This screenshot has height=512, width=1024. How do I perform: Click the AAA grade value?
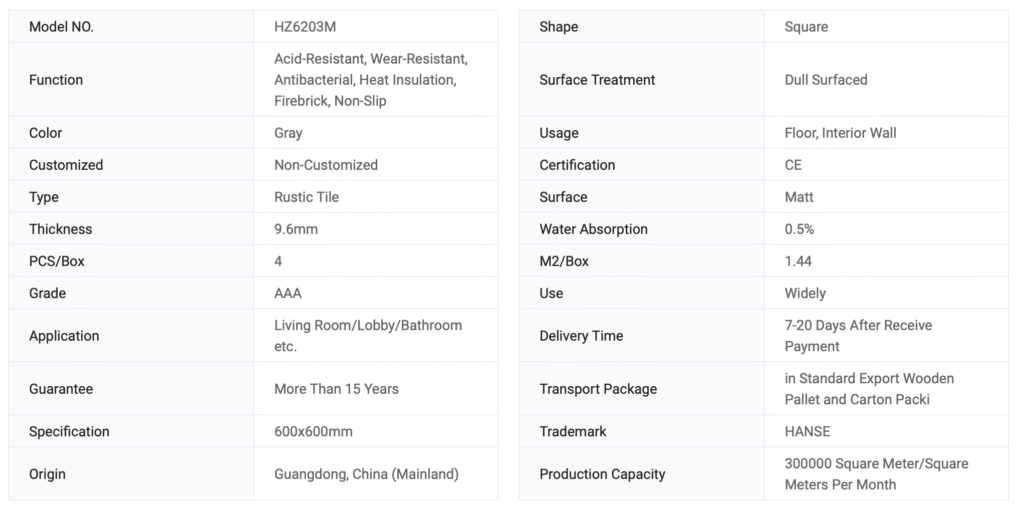[x=288, y=293]
